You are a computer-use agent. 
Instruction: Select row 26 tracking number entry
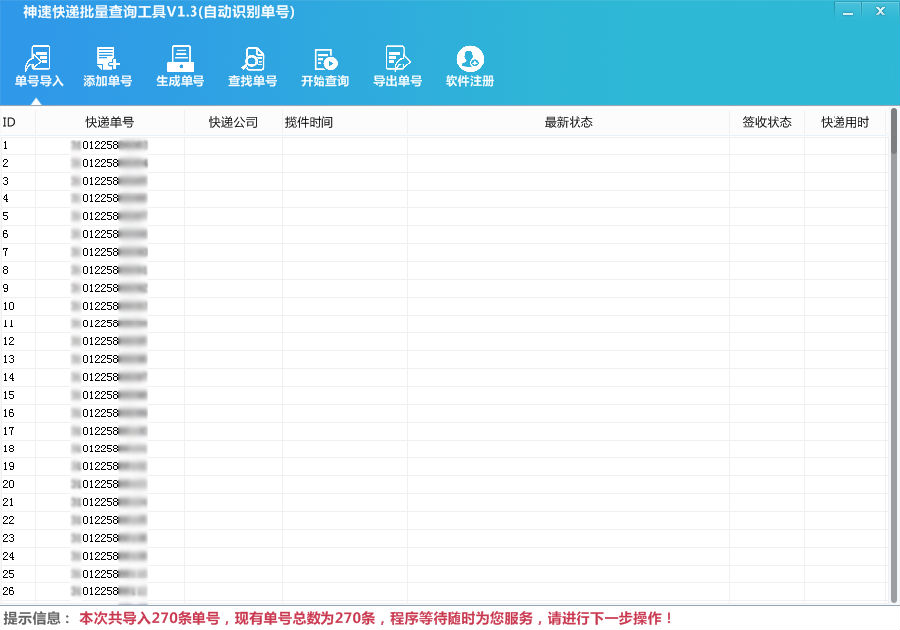click(109, 591)
